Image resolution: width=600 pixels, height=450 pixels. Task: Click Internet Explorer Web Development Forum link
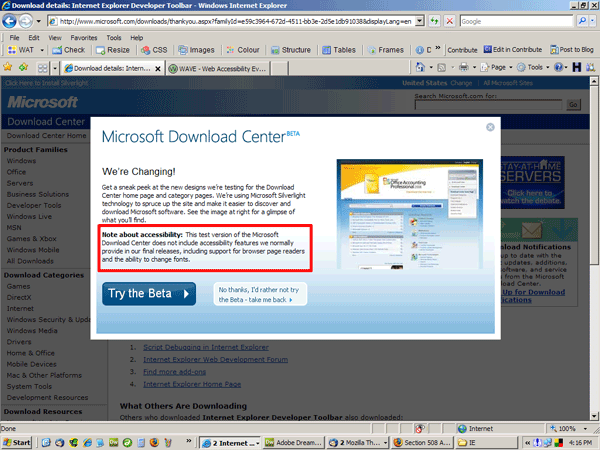pos(215,360)
